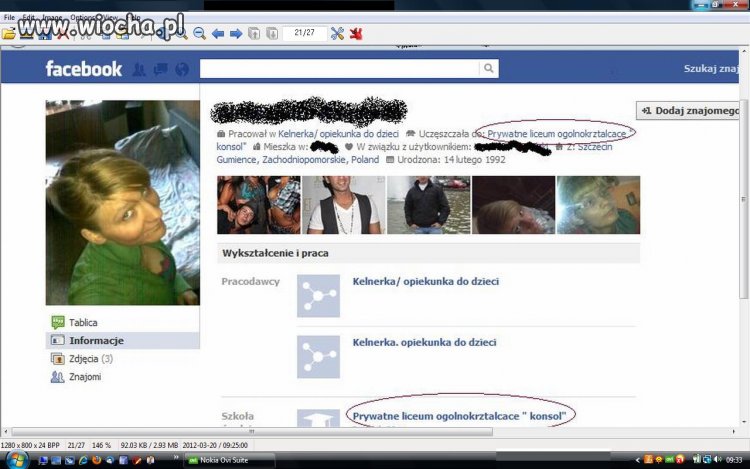Click employer link Kelnerka. opiekunka do dzieci
The width and height of the screenshot is (750, 469).
[424, 342]
